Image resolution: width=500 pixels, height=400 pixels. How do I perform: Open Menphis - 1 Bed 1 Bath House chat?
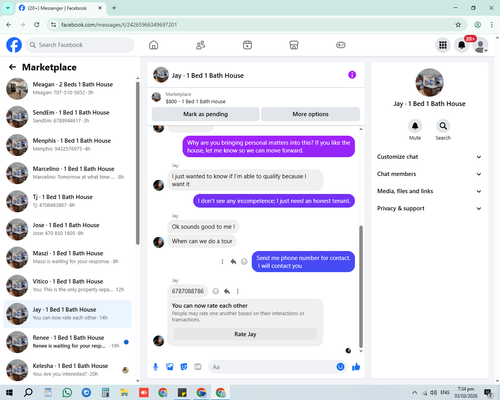click(x=68, y=145)
